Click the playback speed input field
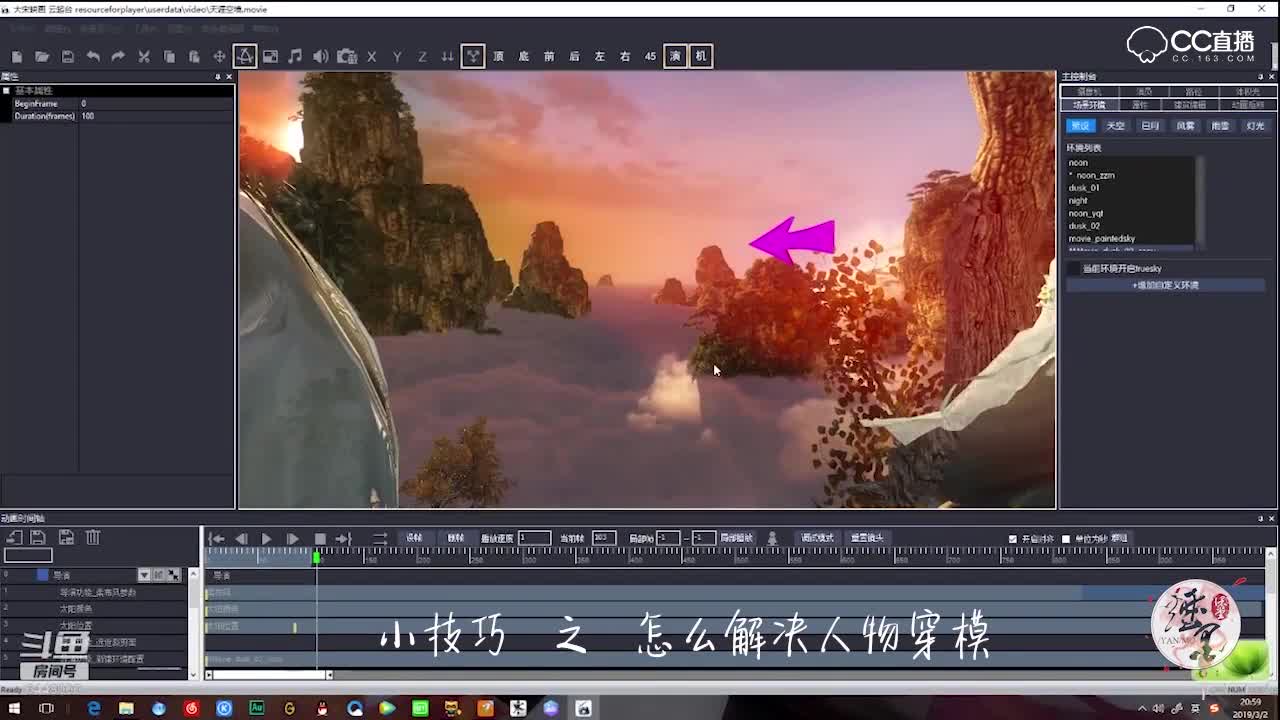The width and height of the screenshot is (1280, 720). click(x=534, y=538)
